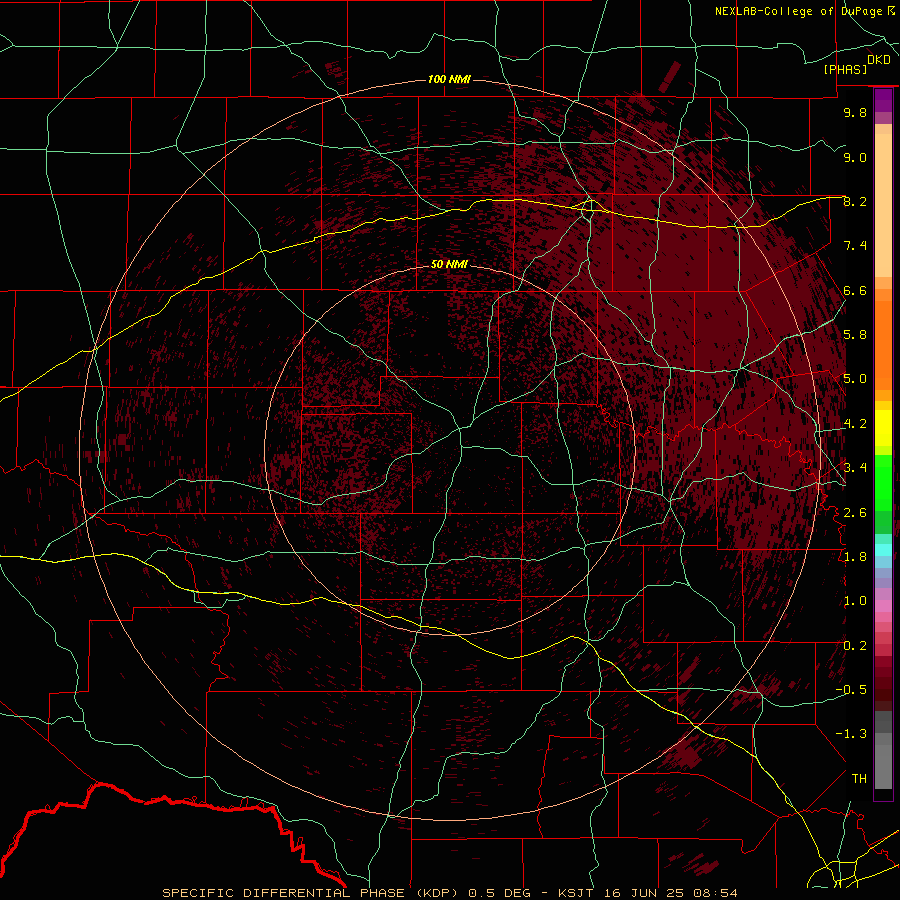Click the 9.0 color scale value
The width and height of the screenshot is (900, 900).
pyautogui.click(x=855, y=157)
